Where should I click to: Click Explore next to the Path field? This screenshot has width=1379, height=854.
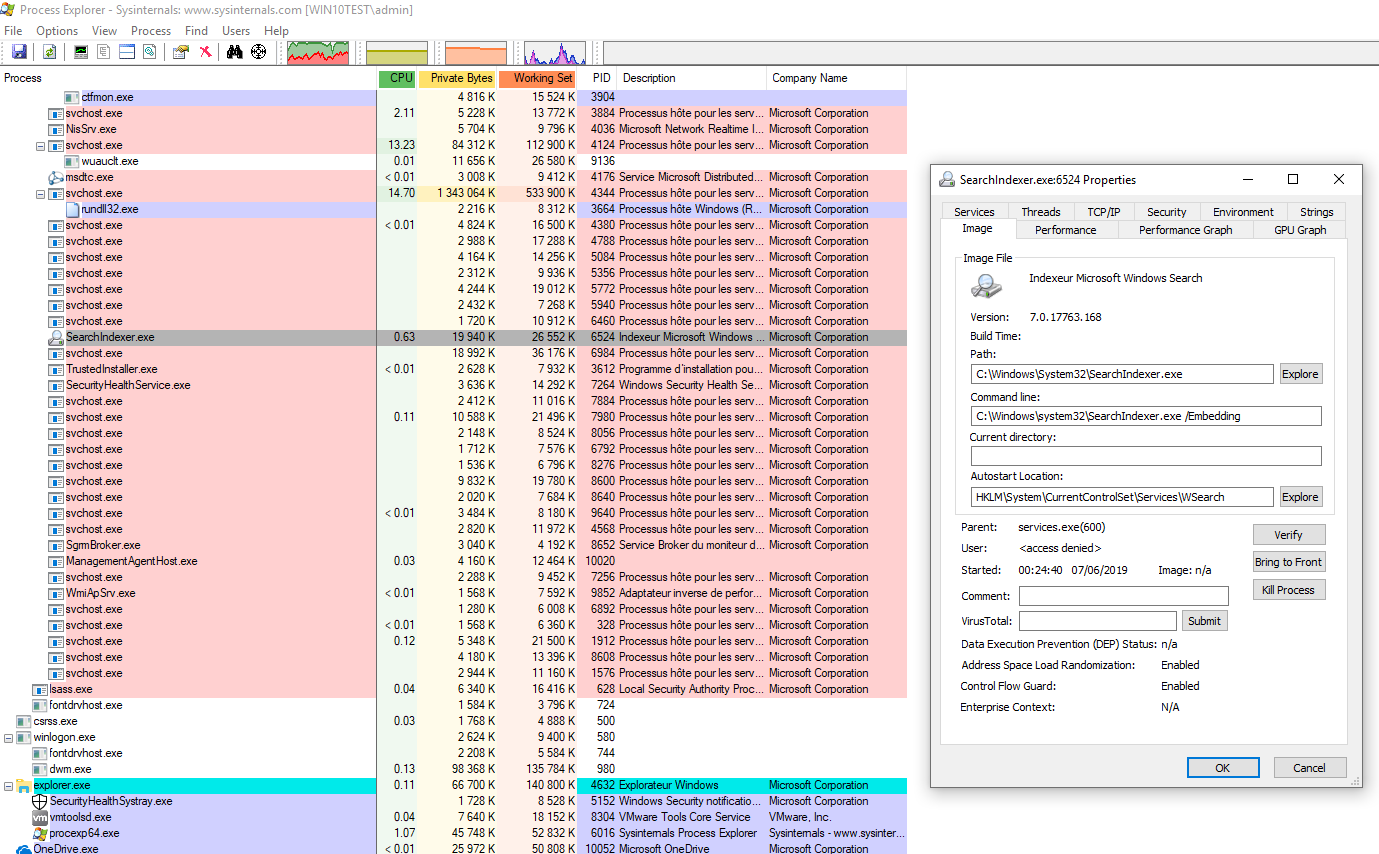pos(1300,374)
